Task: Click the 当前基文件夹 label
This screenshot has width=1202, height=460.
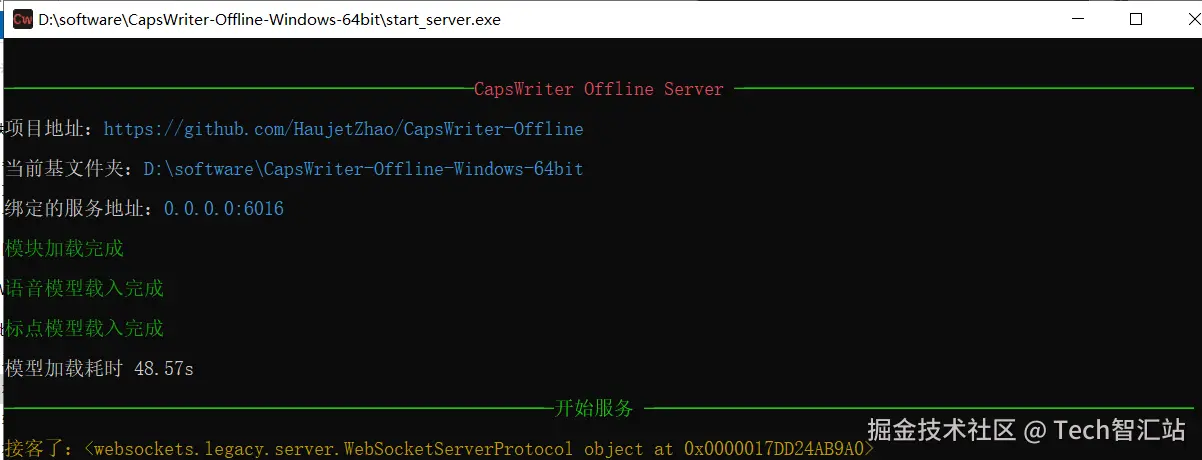Action: [68, 169]
